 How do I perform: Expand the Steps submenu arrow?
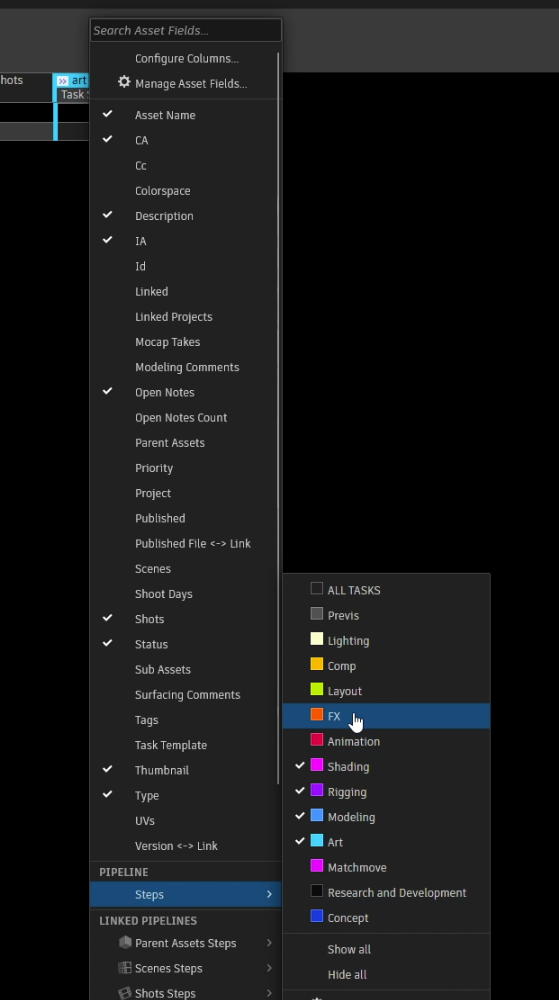[269, 894]
